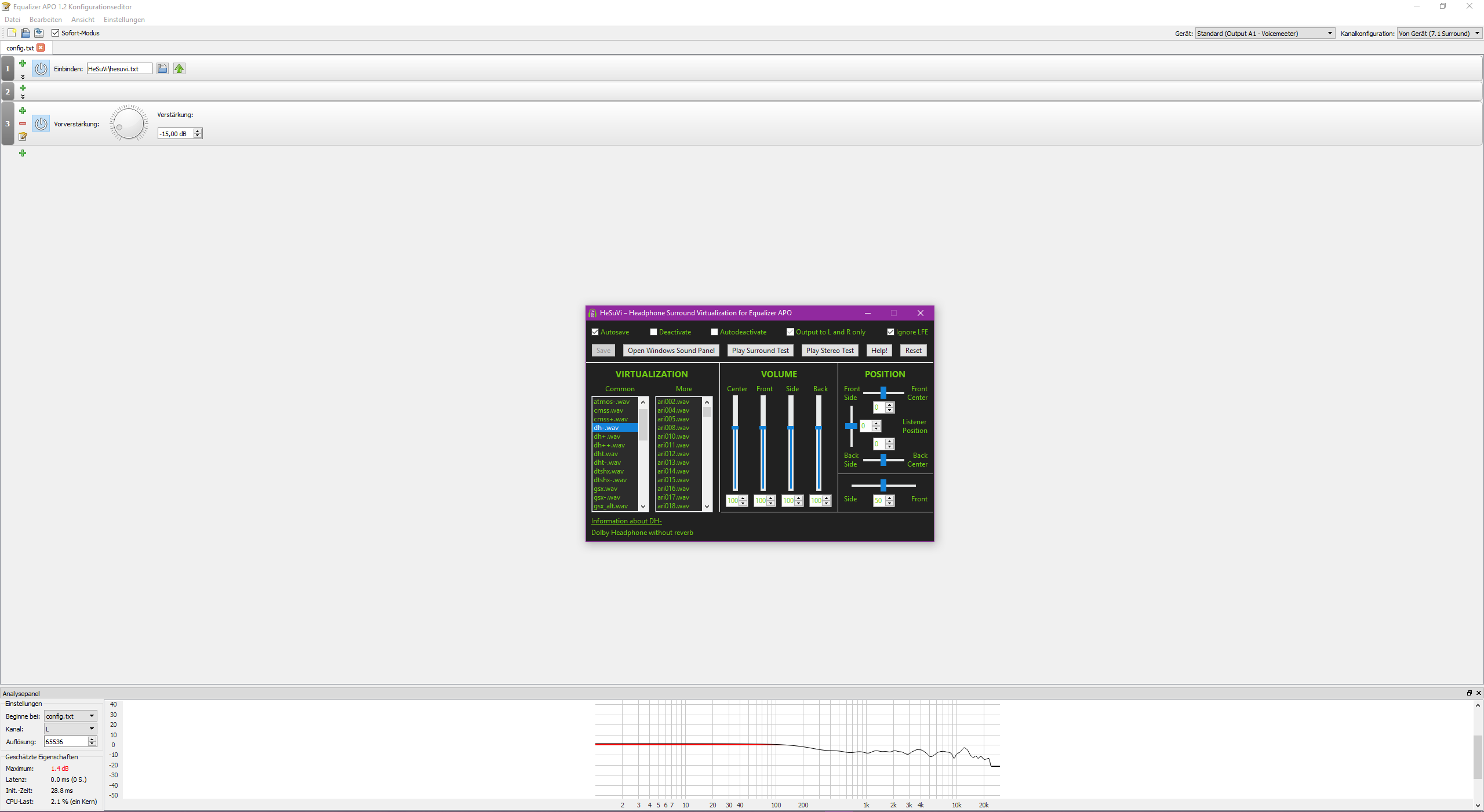Open the Gerät device dropdown
1484x812 pixels.
click(x=1265, y=34)
